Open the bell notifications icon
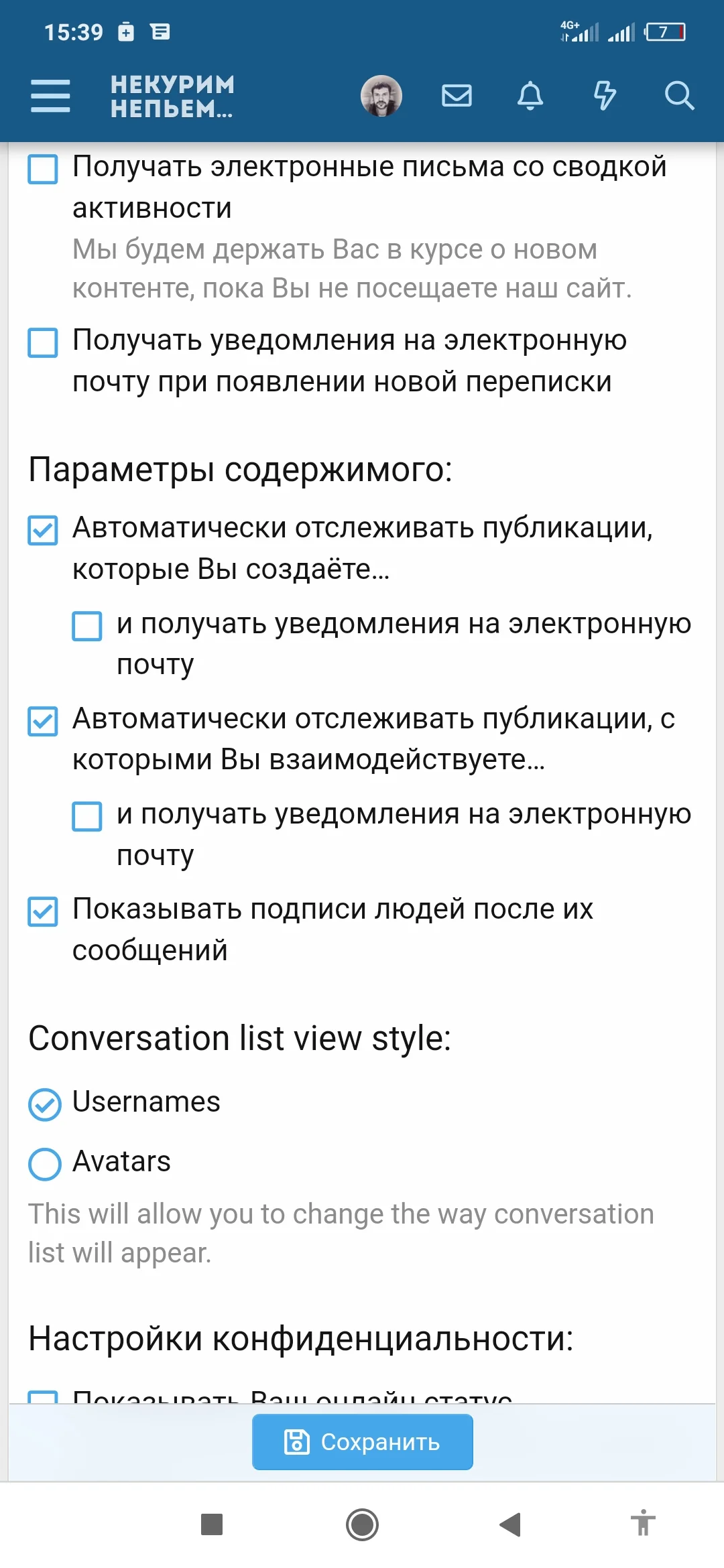 (x=530, y=96)
